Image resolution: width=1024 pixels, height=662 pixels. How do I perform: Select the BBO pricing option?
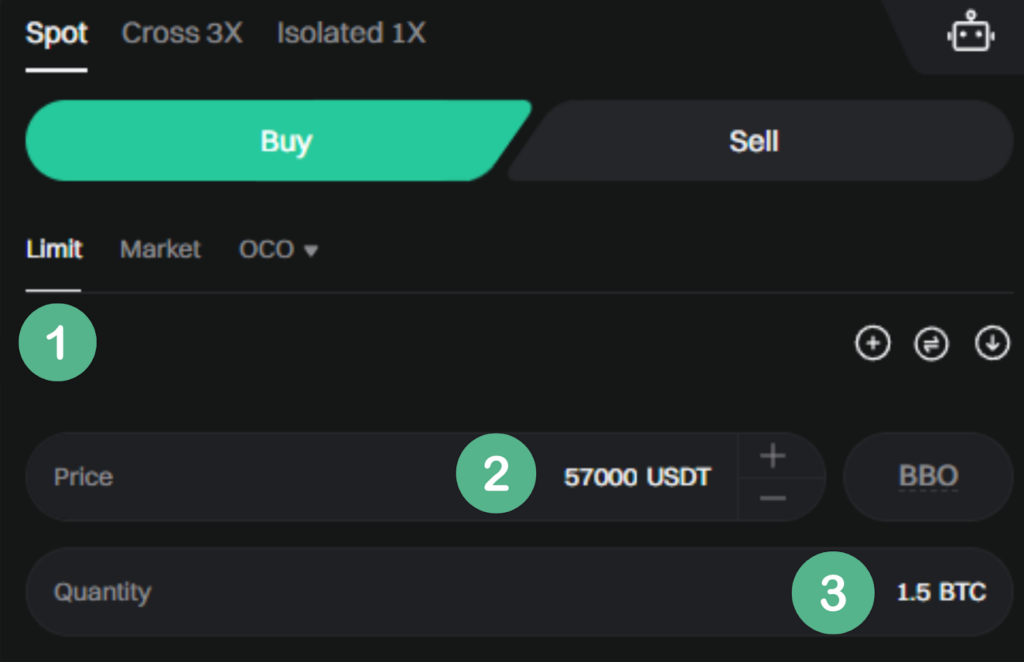pos(928,476)
